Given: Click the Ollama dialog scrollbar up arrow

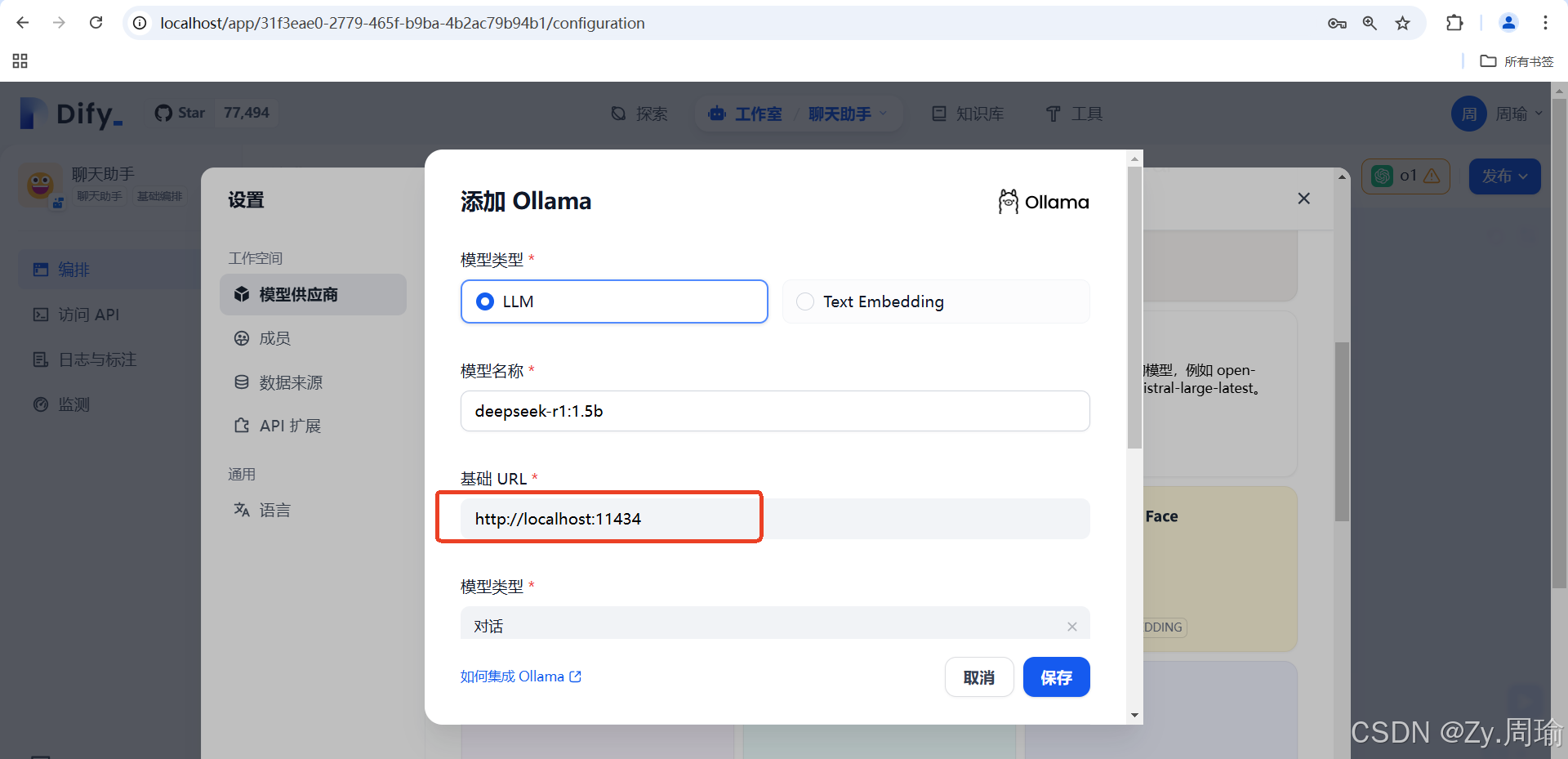Looking at the screenshot, I should pyautogui.click(x=1134, y=158).
